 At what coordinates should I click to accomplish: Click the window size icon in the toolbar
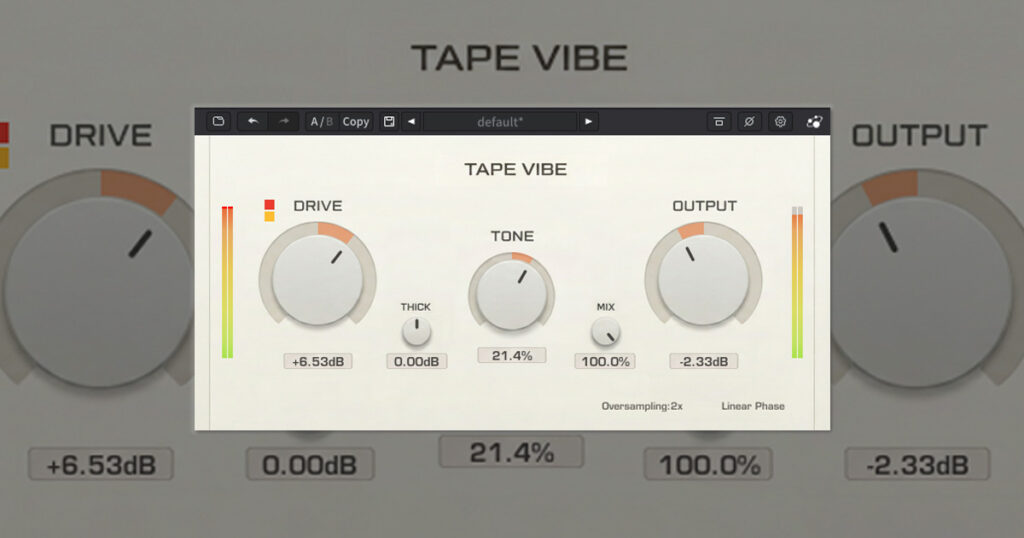point(718,121)
